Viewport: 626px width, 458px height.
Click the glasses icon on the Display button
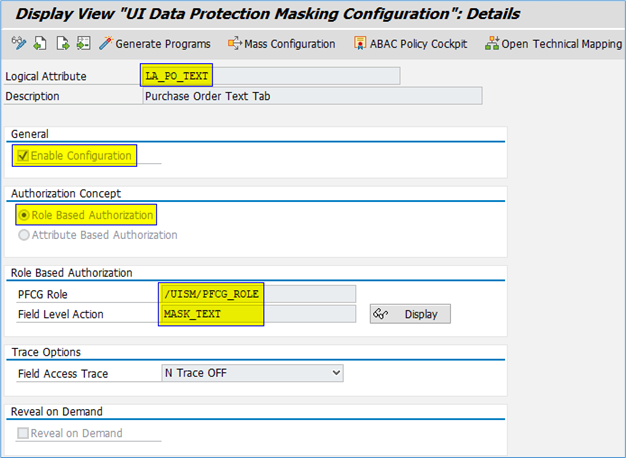[x=380, y=314]
